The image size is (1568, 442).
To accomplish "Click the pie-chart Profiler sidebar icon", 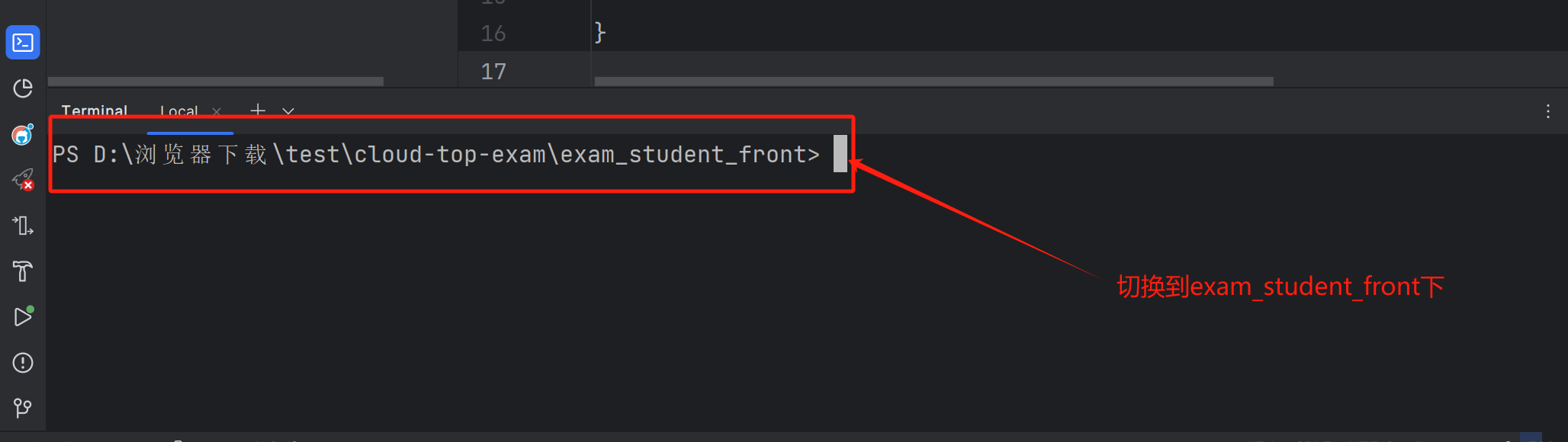I will [23, 88].
